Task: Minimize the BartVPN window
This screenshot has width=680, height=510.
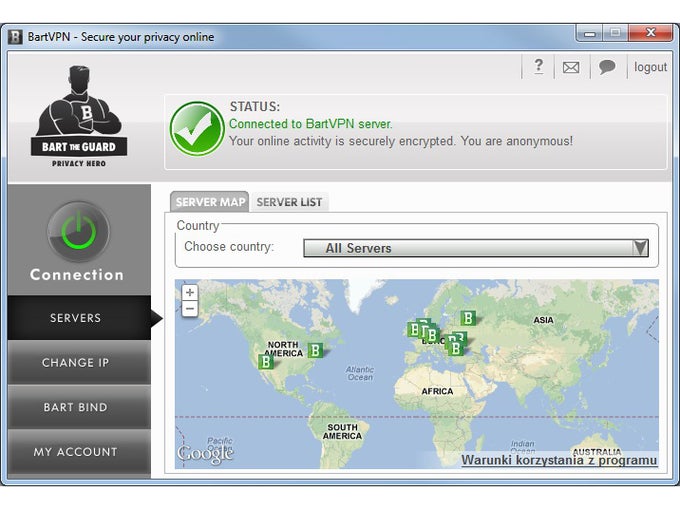Action: tap(590, 33)
